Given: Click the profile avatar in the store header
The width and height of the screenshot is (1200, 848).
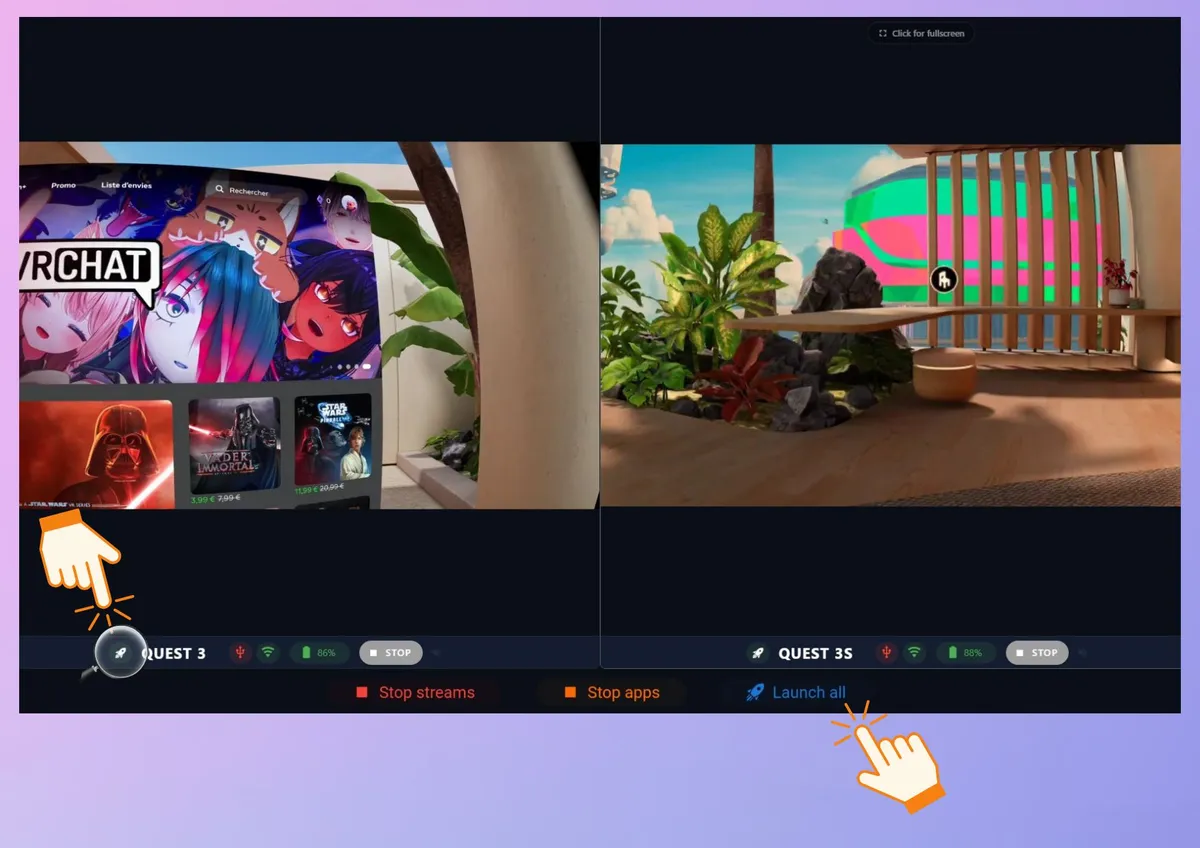Looking at the screenshot, I should 351,202.
